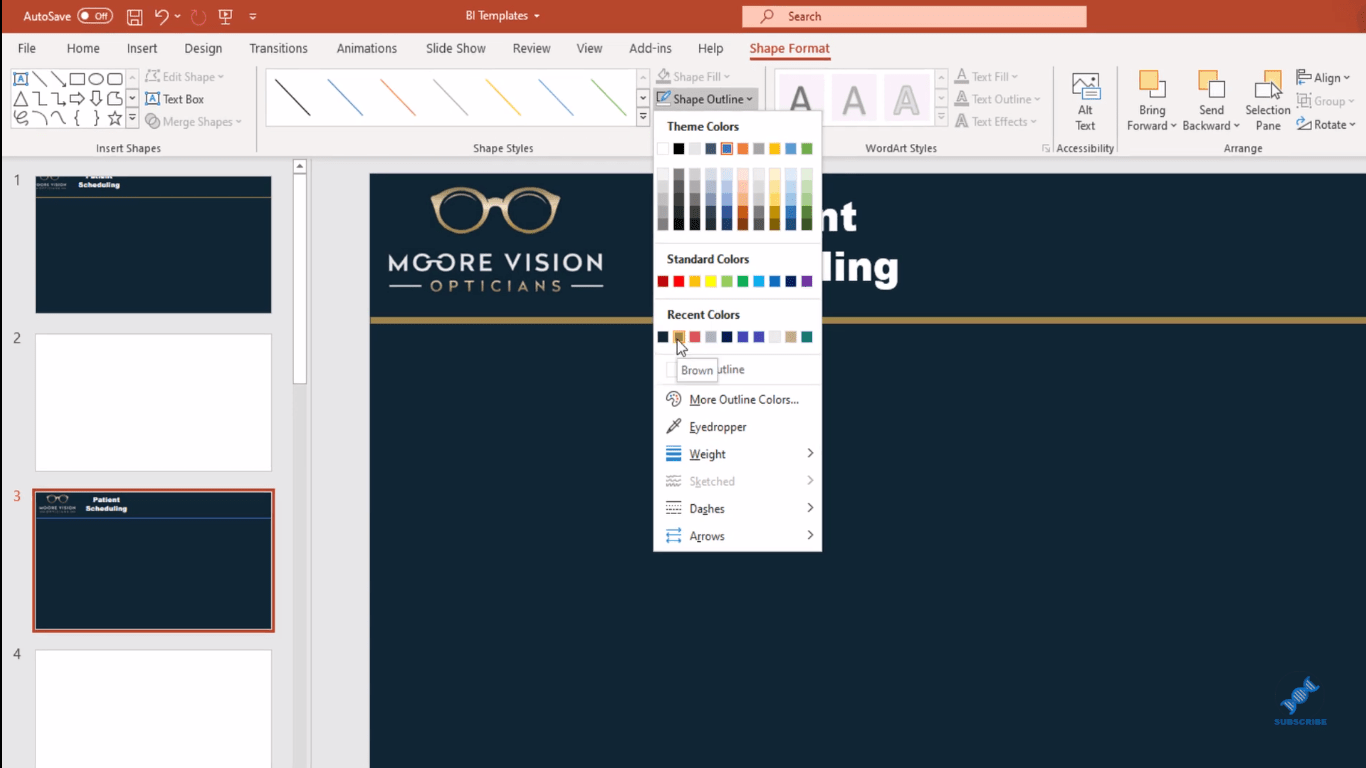Open the Text Outline dropdown
This screenshot has width=1366, height=768.
click(997, 99)
